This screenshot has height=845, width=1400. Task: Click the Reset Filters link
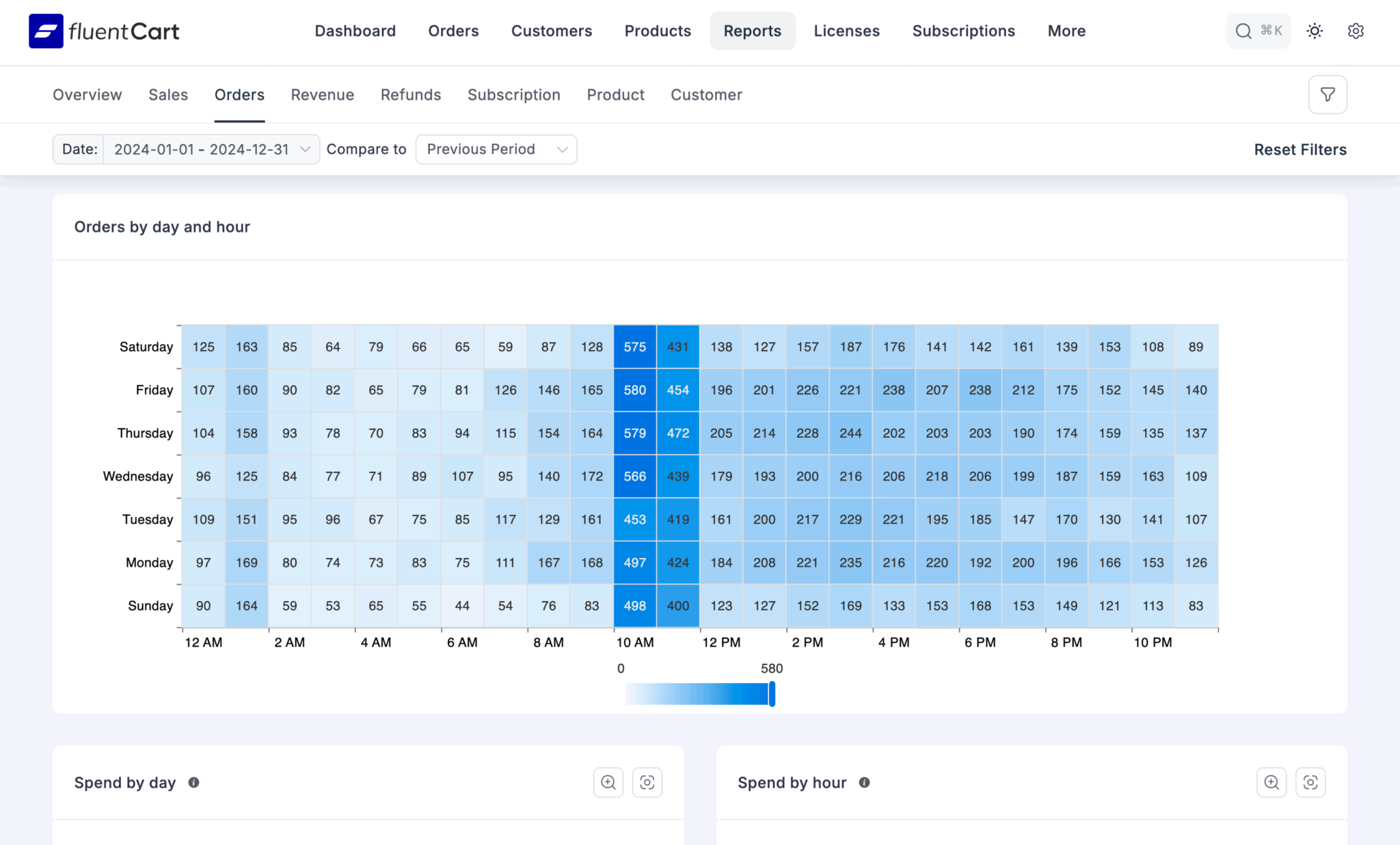click(1300, 149)
